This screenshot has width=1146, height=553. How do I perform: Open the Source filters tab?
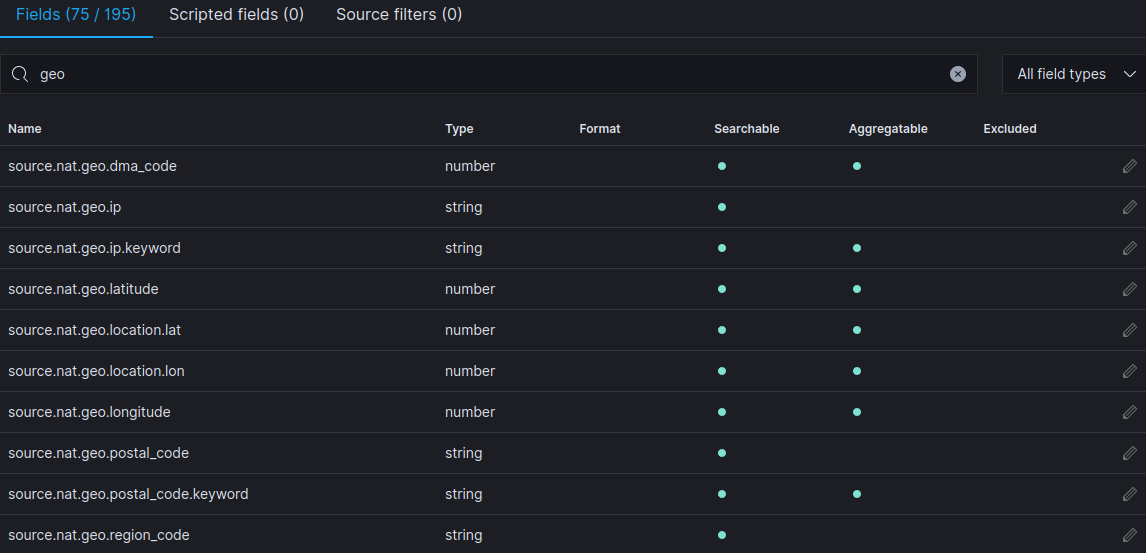[399, 15]
